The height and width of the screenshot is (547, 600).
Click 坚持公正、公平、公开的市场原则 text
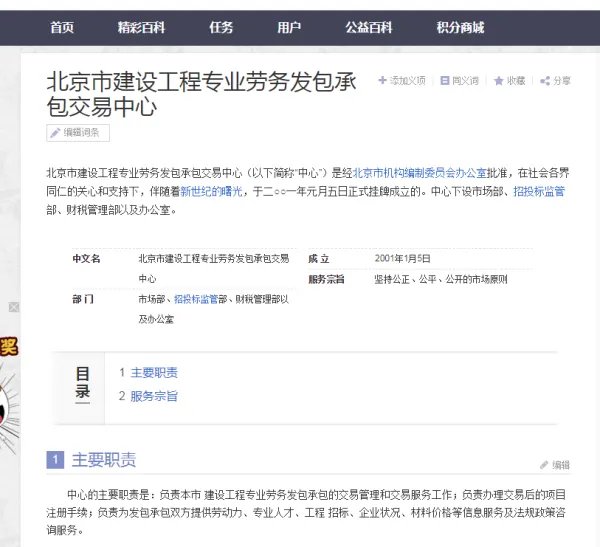point(441,279)
